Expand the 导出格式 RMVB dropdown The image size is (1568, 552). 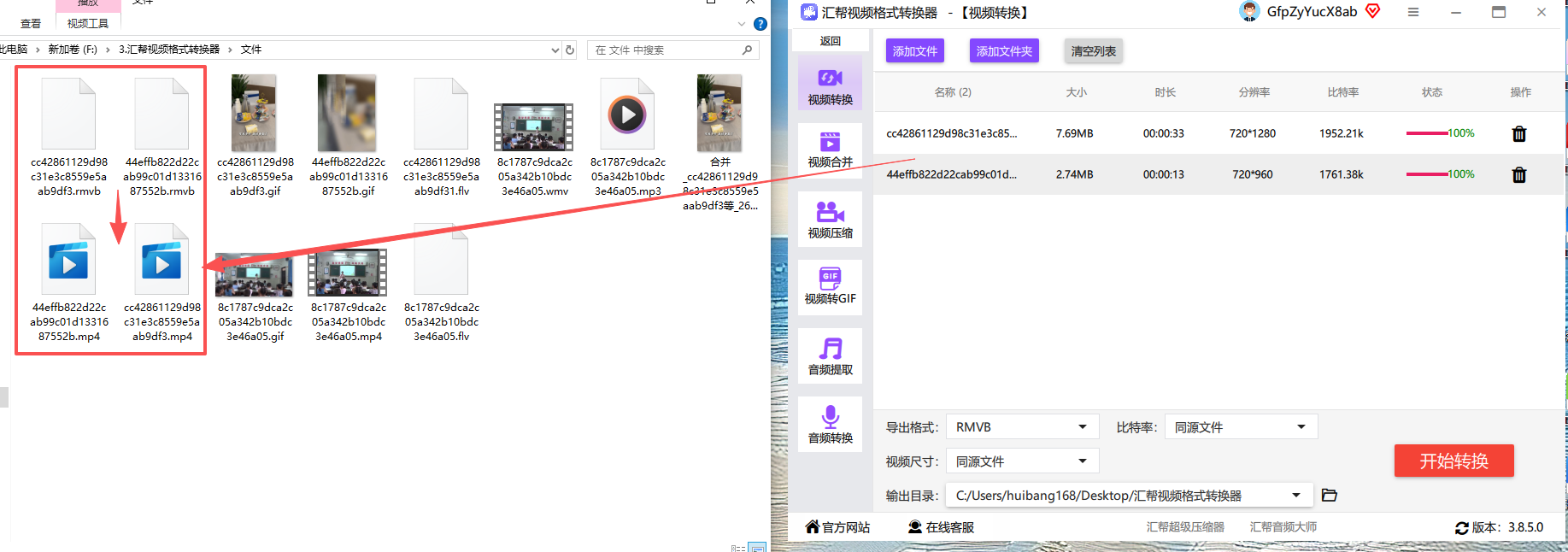click(x=1022, y=427)
